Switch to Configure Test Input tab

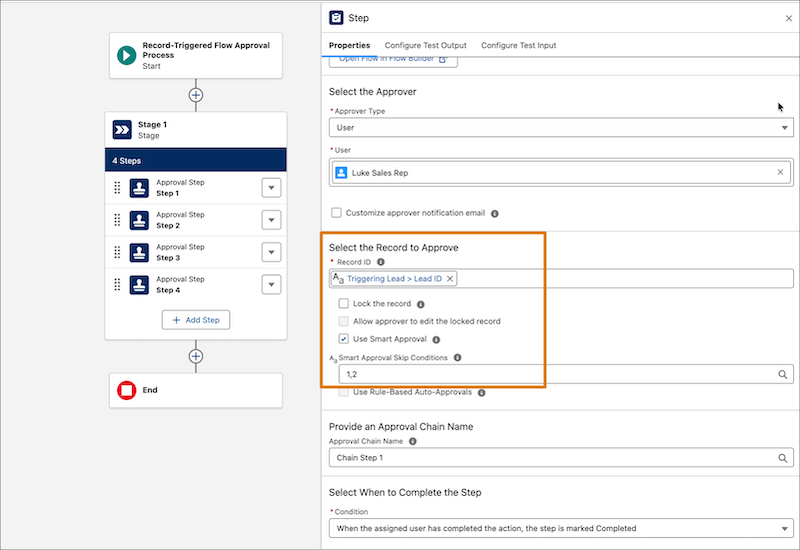pos(518,45)
